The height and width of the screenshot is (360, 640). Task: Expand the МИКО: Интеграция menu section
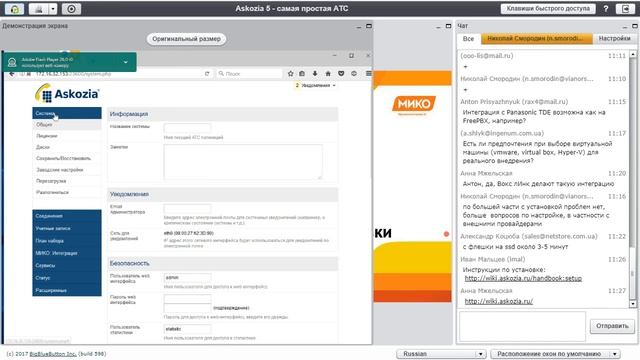[x=67, y=253]
